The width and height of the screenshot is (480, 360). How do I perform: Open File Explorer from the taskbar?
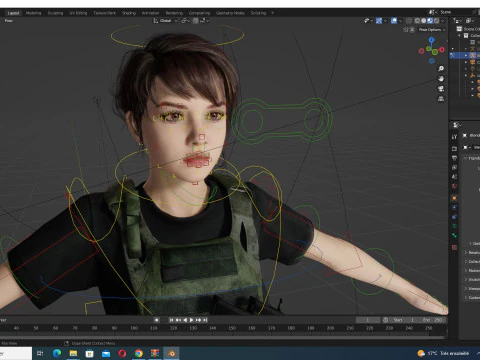click(73, 353)
